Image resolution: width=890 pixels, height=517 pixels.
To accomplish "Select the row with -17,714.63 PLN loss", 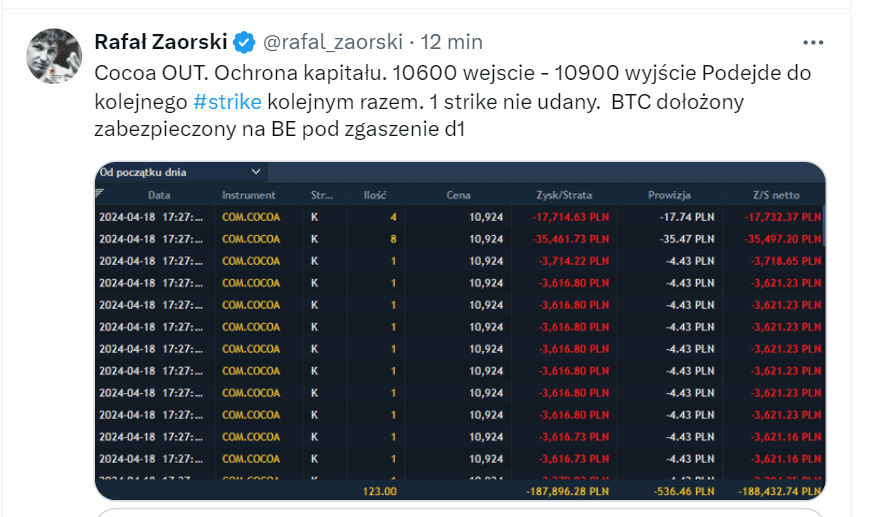I will (x=460, y=217).
